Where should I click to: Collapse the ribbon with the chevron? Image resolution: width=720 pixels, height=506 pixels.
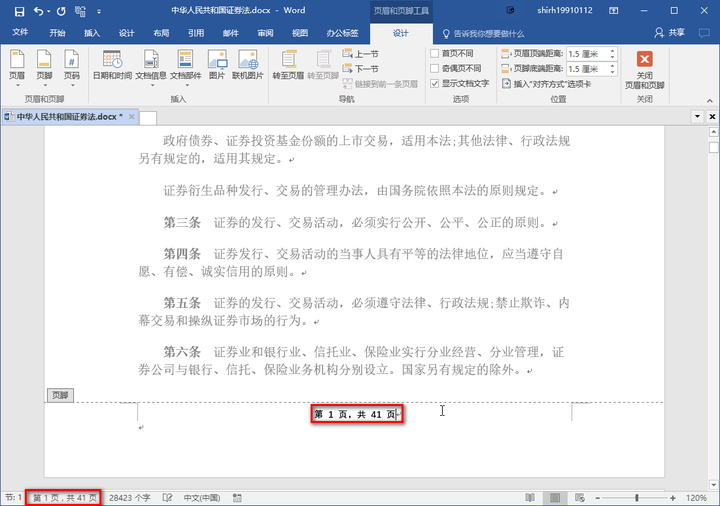tap(709, 101)
